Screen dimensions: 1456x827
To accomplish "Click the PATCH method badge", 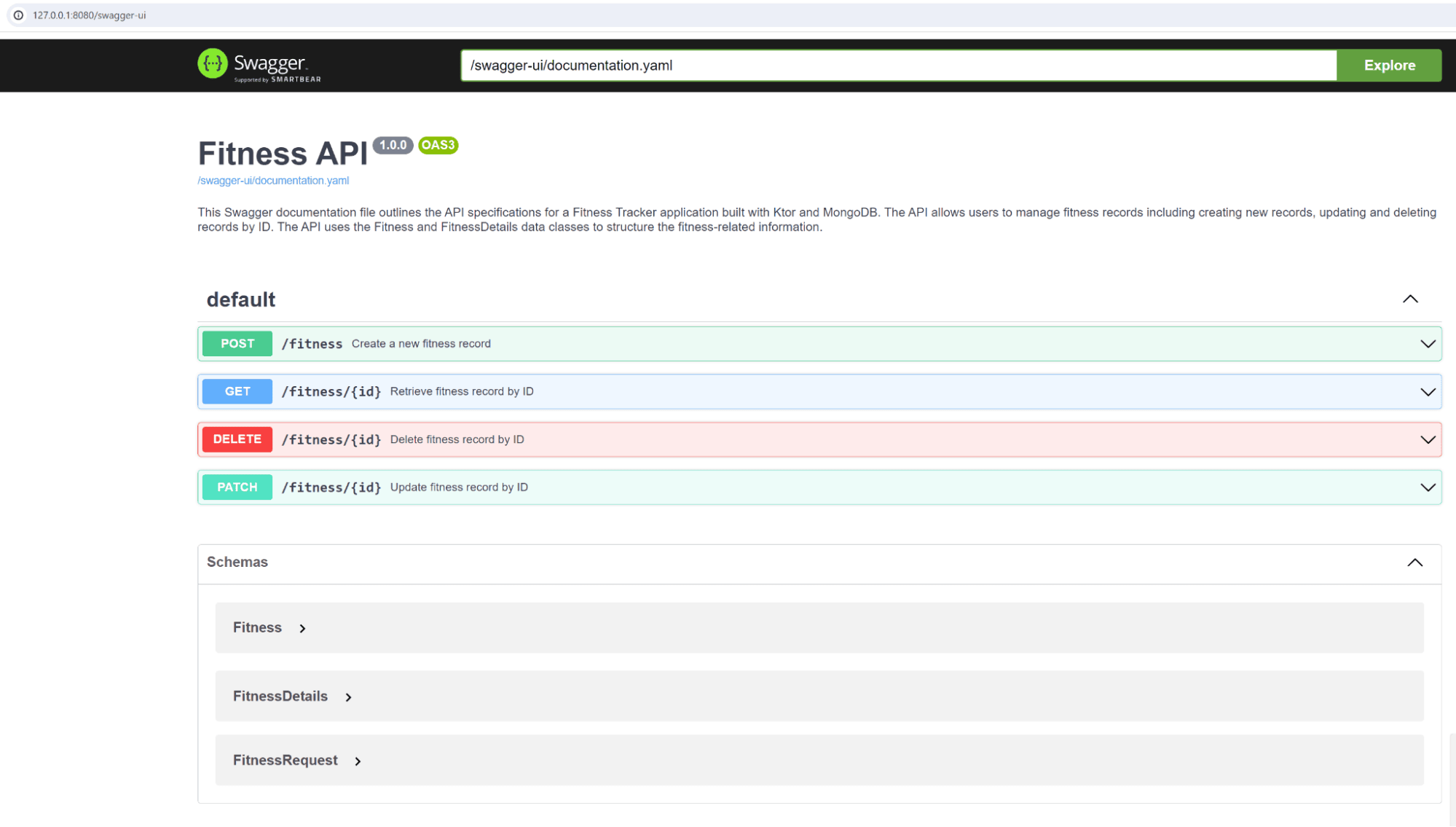I will [x=237, y=487].
